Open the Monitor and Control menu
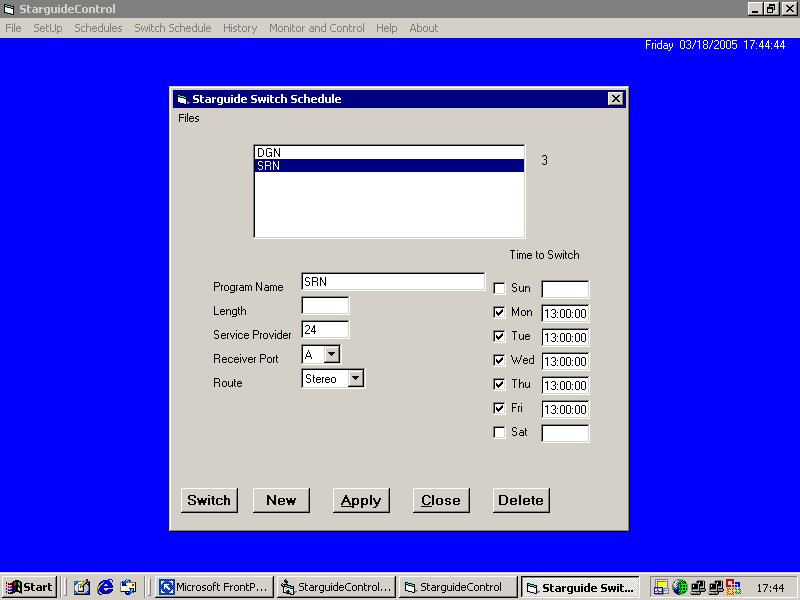 (316, 28)
